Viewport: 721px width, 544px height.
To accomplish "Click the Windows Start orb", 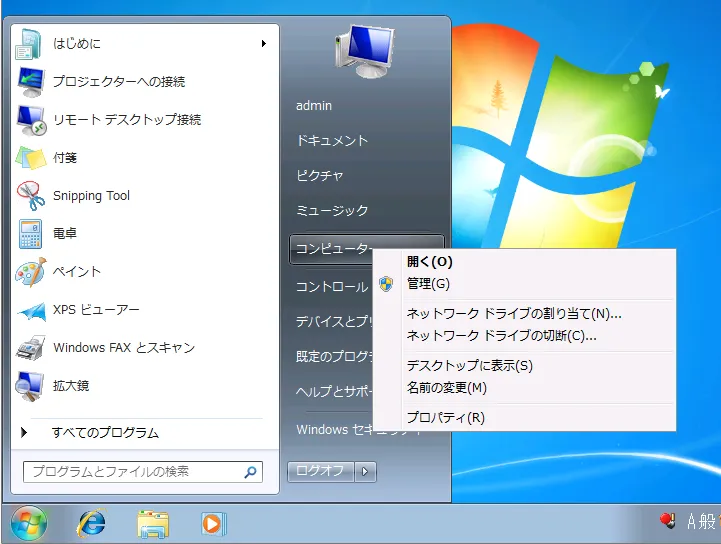I will (29, 524).
